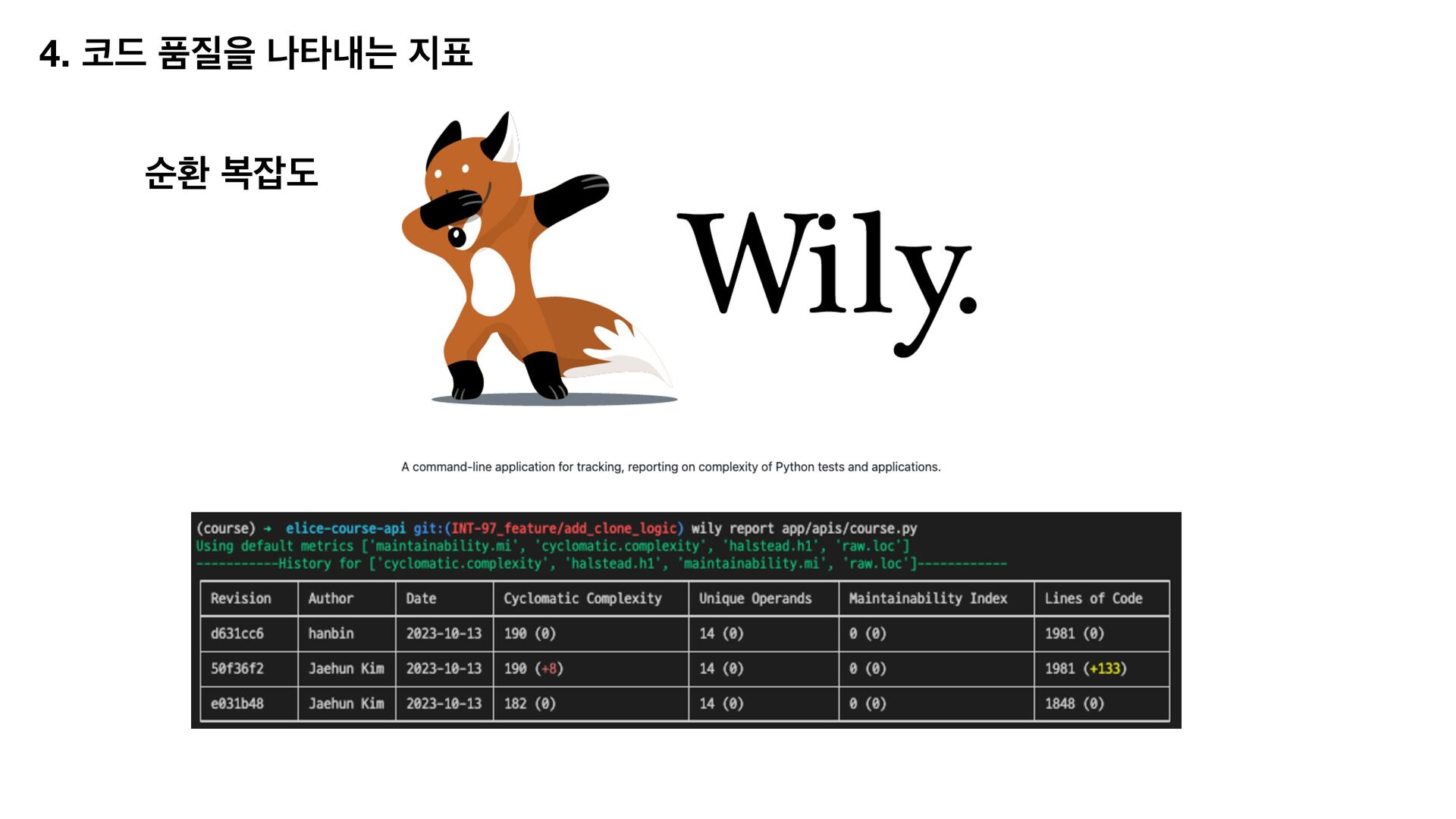Click the '(course)' virtualenv prompt prefix
1456x819 pixels.
[226, 529]
